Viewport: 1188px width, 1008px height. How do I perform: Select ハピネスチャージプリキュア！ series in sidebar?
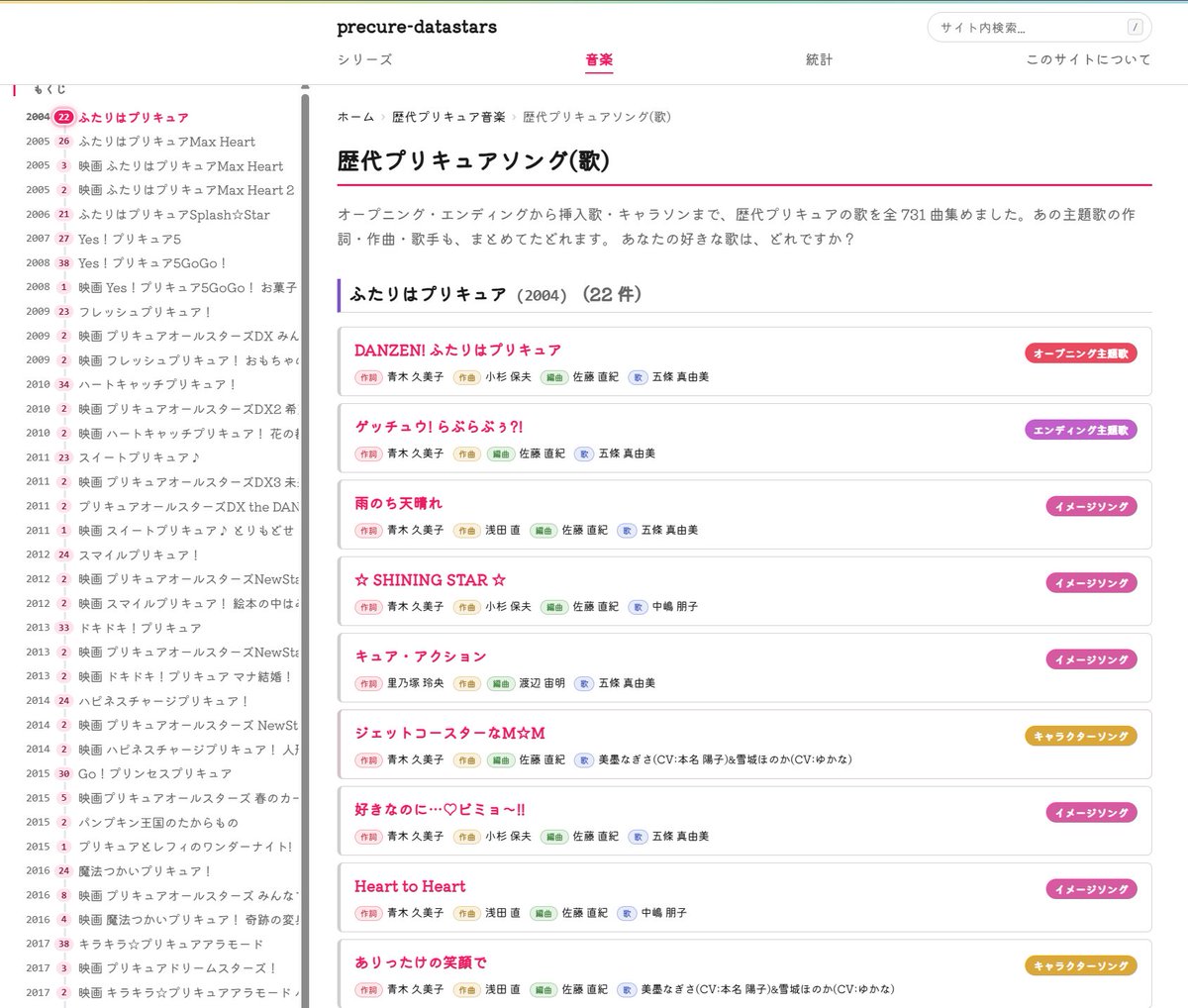(x=164, y=700)
